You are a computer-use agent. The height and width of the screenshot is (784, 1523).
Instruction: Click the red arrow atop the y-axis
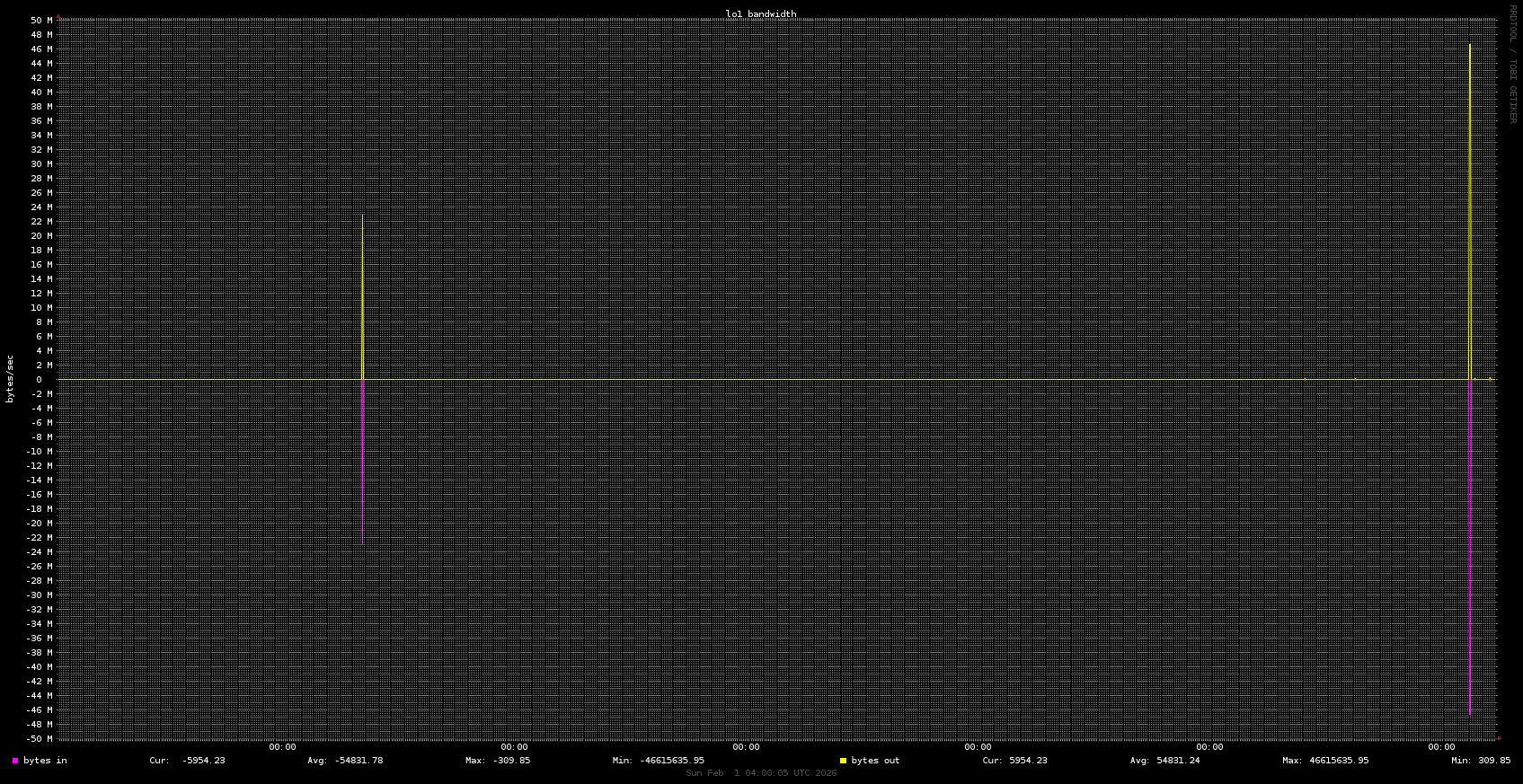point(59,16)
